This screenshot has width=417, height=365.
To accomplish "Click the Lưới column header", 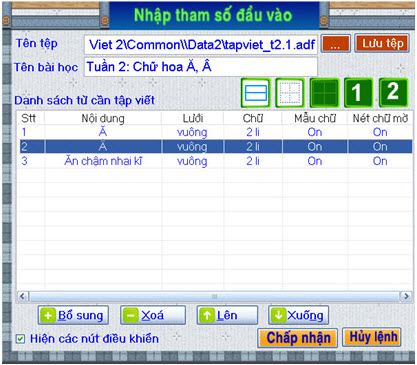I will (193, 118).
